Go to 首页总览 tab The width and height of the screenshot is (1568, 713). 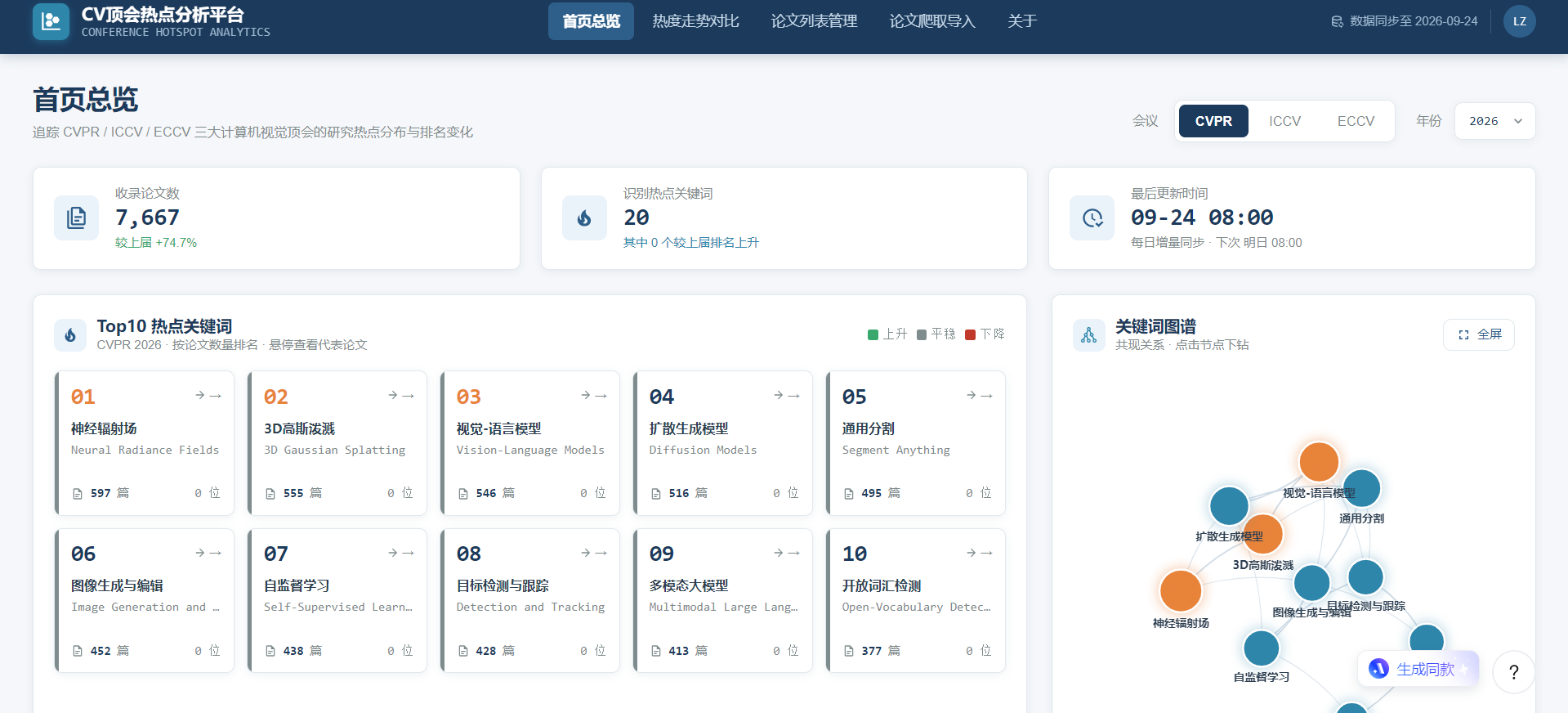pos(591,21)
